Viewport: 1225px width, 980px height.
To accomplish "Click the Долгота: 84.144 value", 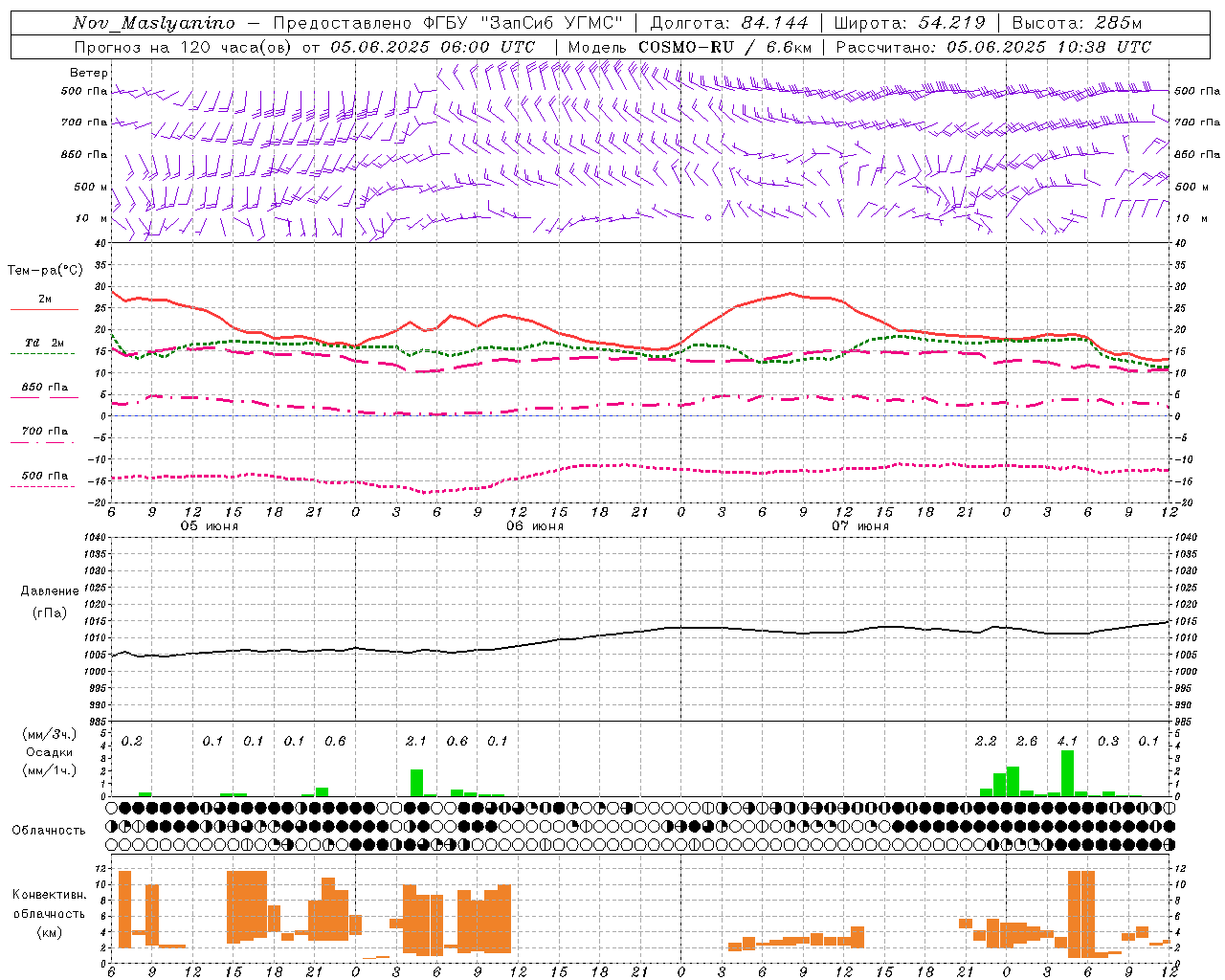I will (x=729, y=23).
